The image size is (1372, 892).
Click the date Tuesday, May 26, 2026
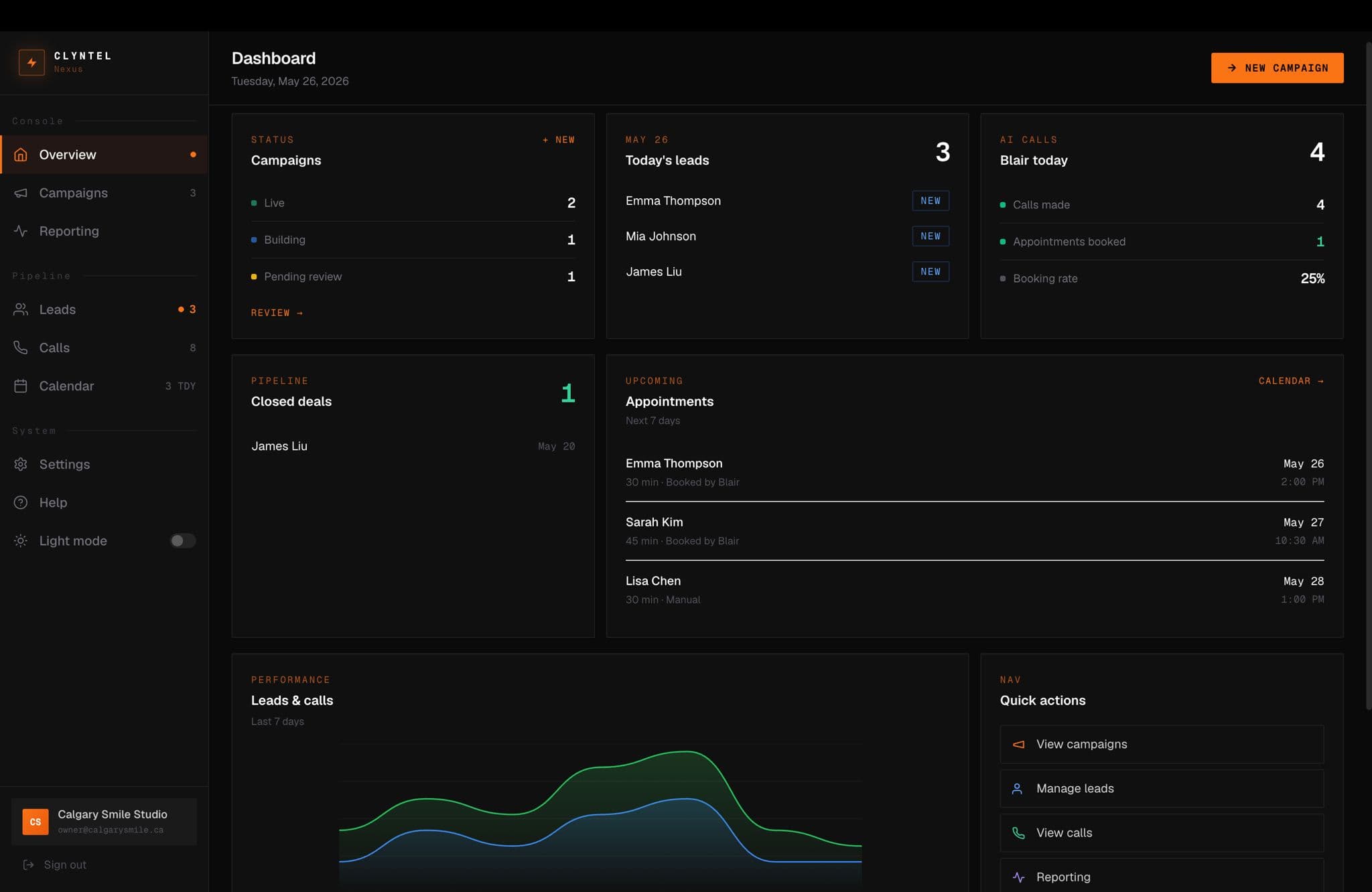coord(290,81)
